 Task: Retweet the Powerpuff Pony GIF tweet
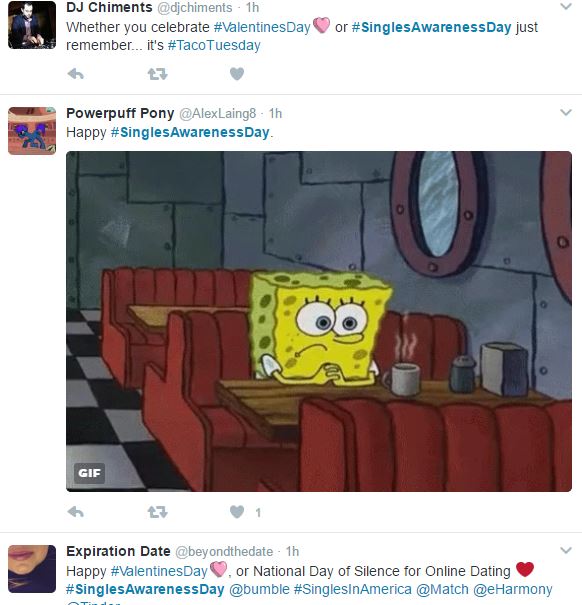(157, 512)
